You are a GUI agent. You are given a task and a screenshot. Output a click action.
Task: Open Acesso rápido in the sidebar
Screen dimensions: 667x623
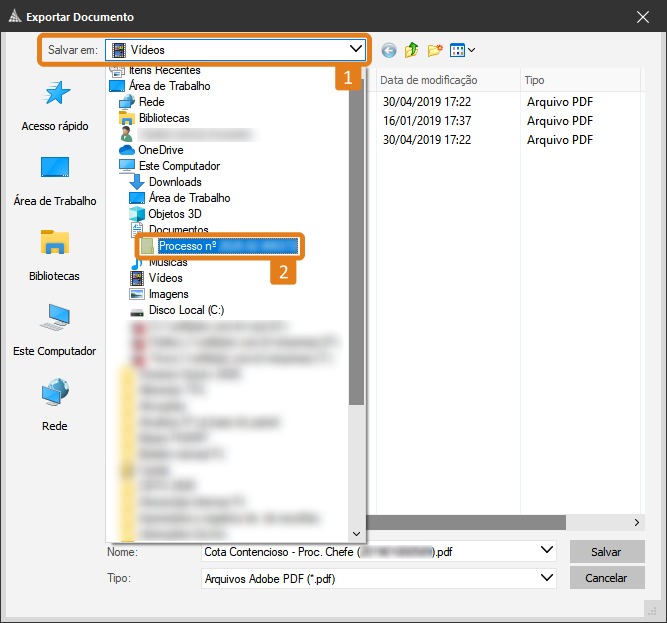(55, 106)
